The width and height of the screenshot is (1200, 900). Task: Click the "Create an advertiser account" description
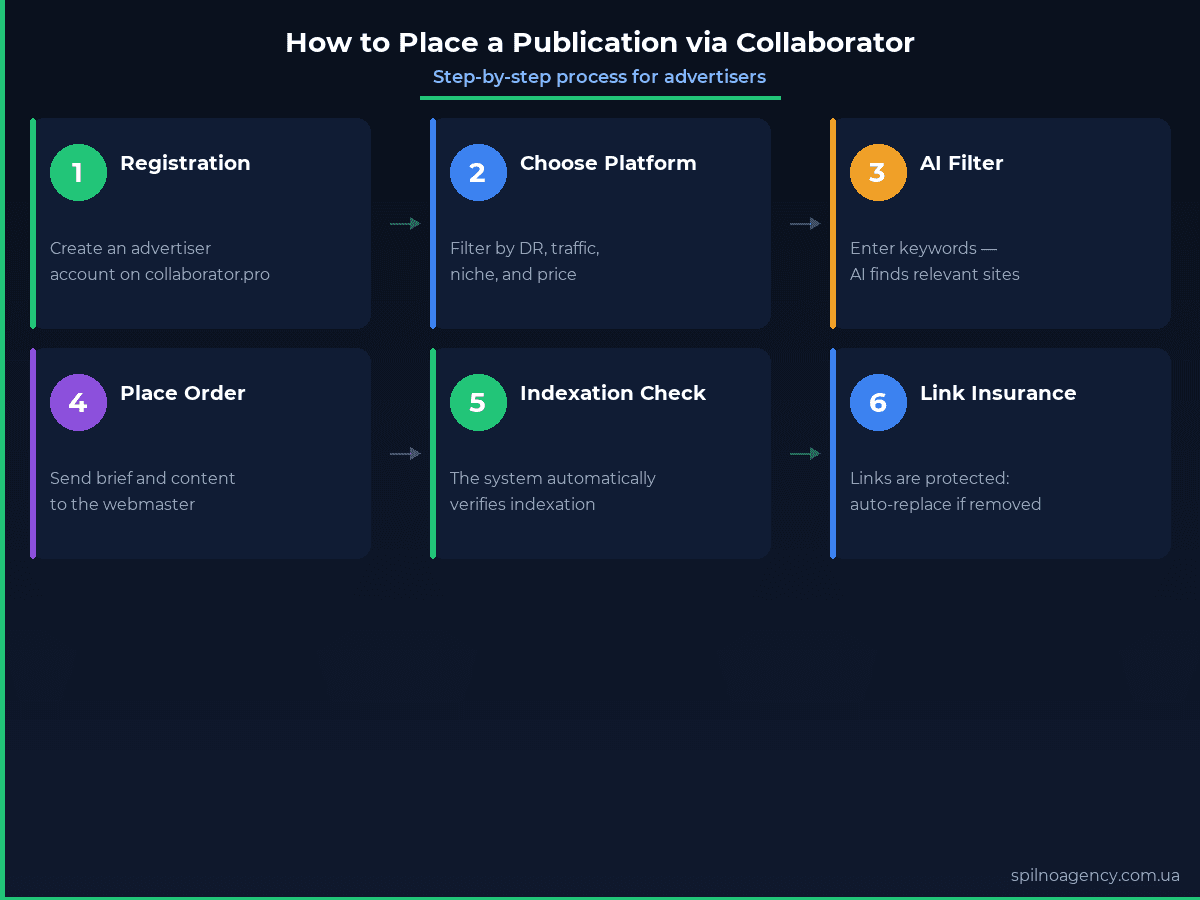pyautogui.click(x=160, y=261)
